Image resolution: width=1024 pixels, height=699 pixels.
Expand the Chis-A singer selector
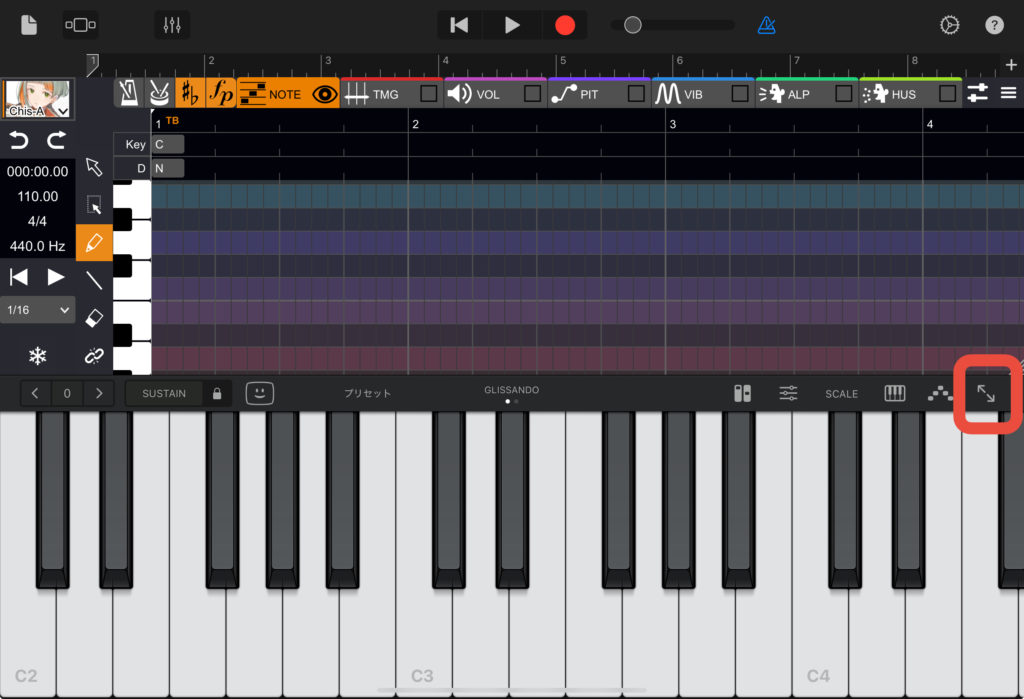click(37, 99)
